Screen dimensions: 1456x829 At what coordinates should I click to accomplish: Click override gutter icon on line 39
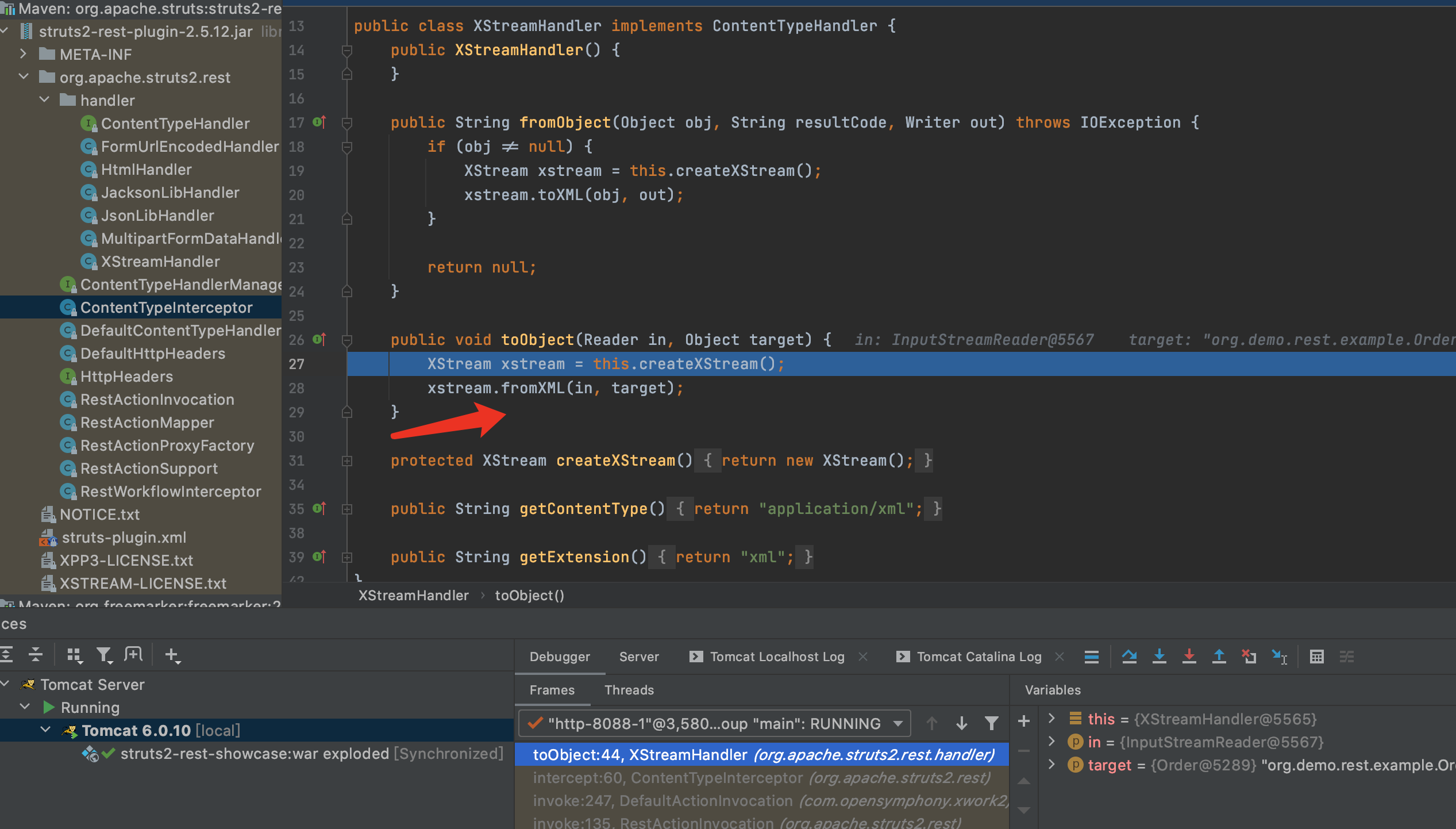(319, 556)
